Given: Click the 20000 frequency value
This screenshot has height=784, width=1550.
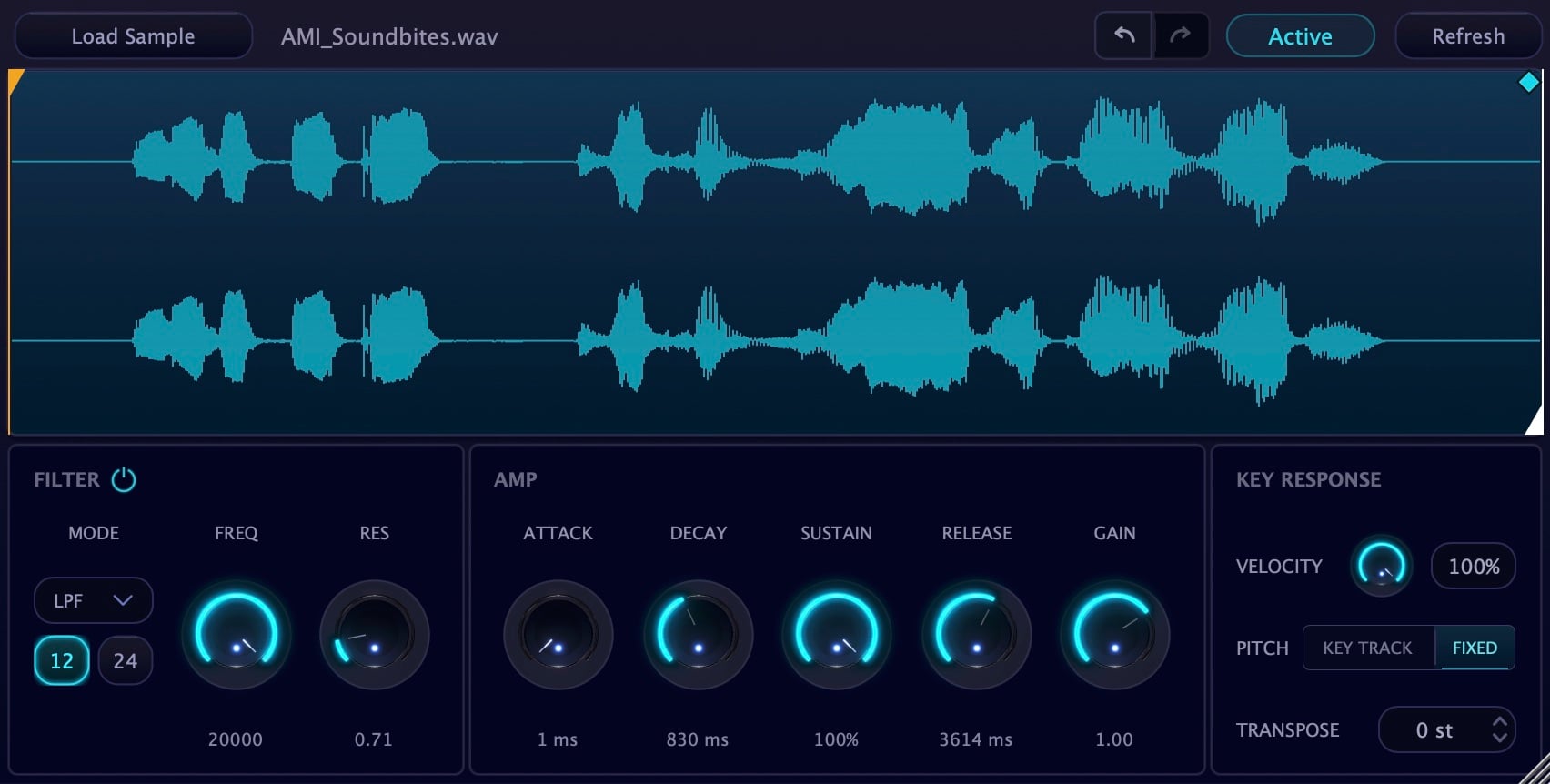Looking at the screenshot, I should (235, 739).
